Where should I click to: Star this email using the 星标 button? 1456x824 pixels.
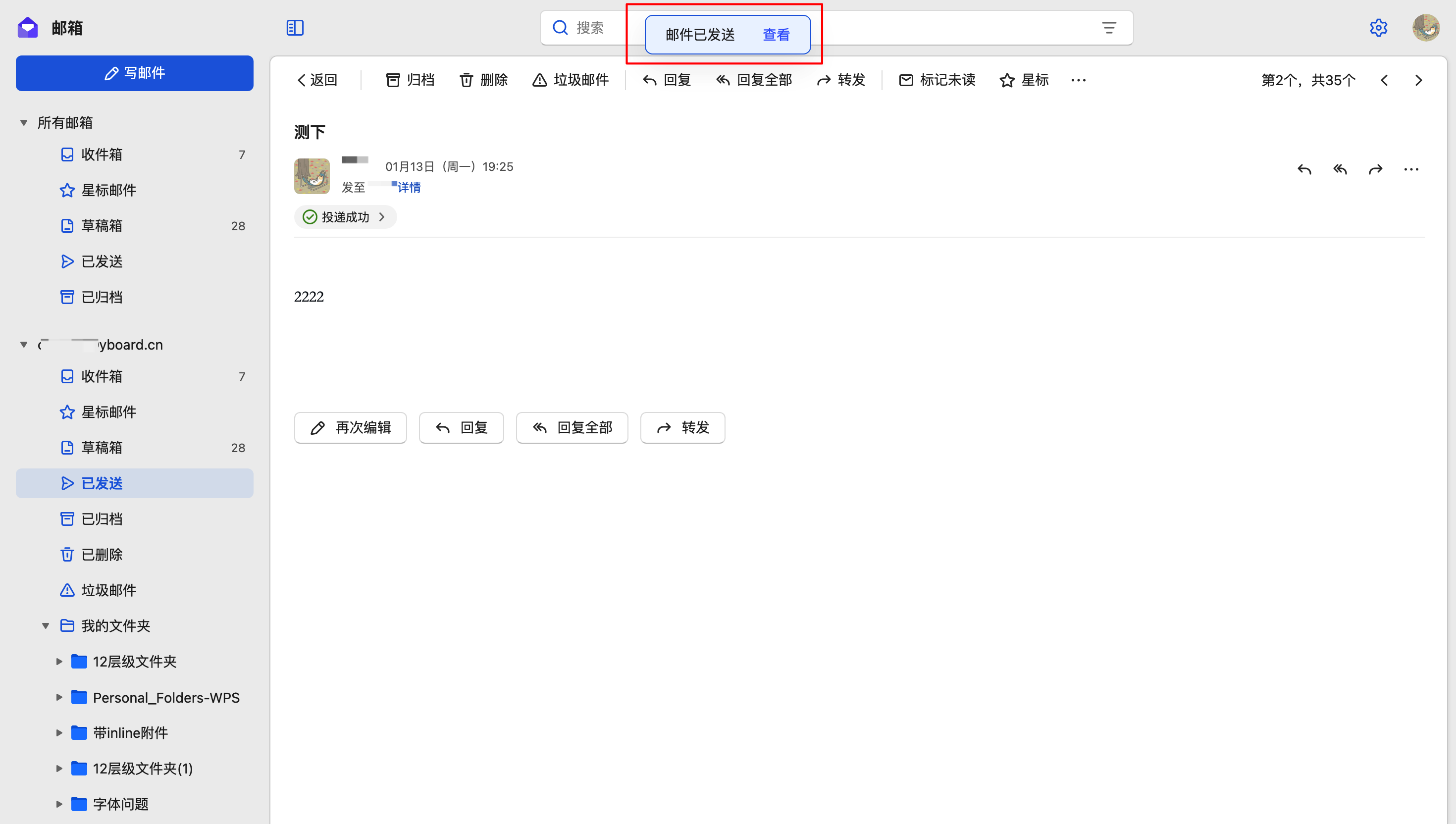click(x=1024, y=80)
